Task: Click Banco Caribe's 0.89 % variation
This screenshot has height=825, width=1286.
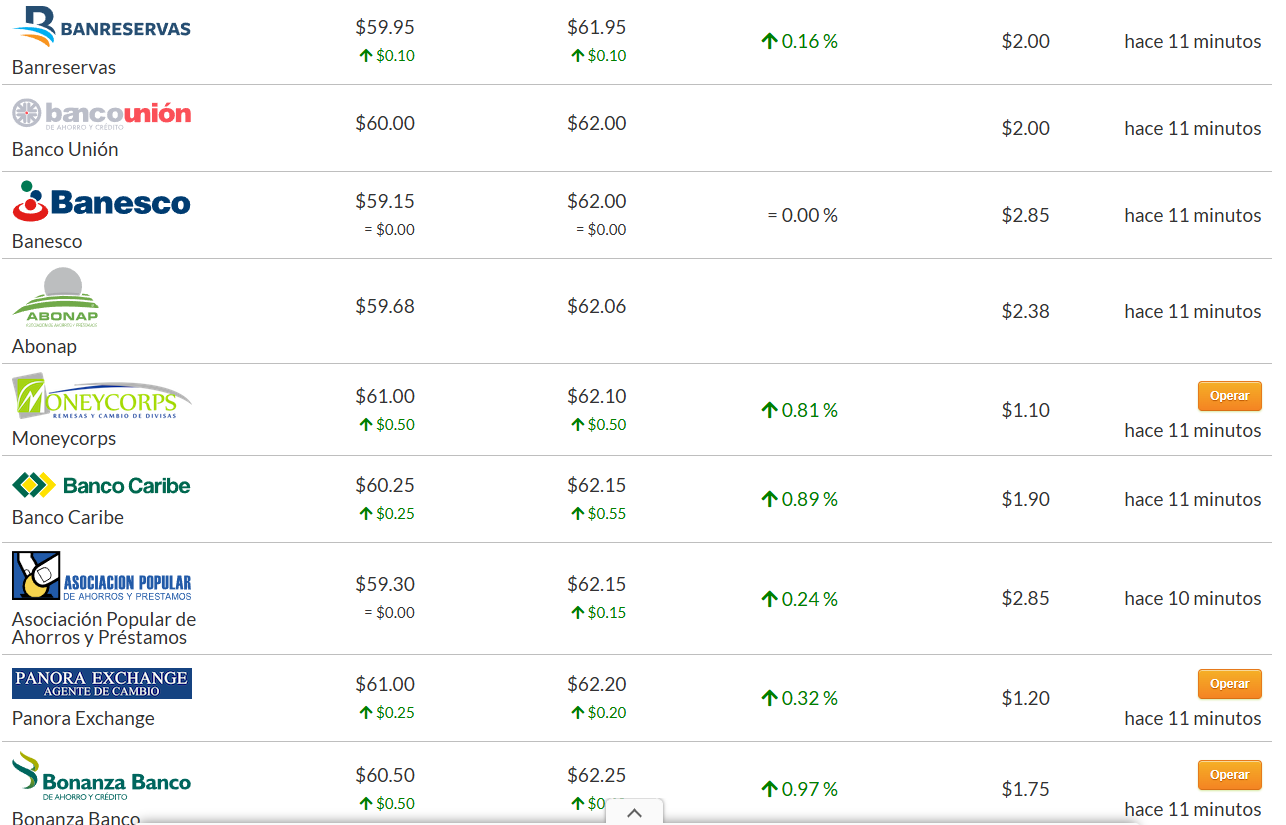Action: tap(799, 499)
